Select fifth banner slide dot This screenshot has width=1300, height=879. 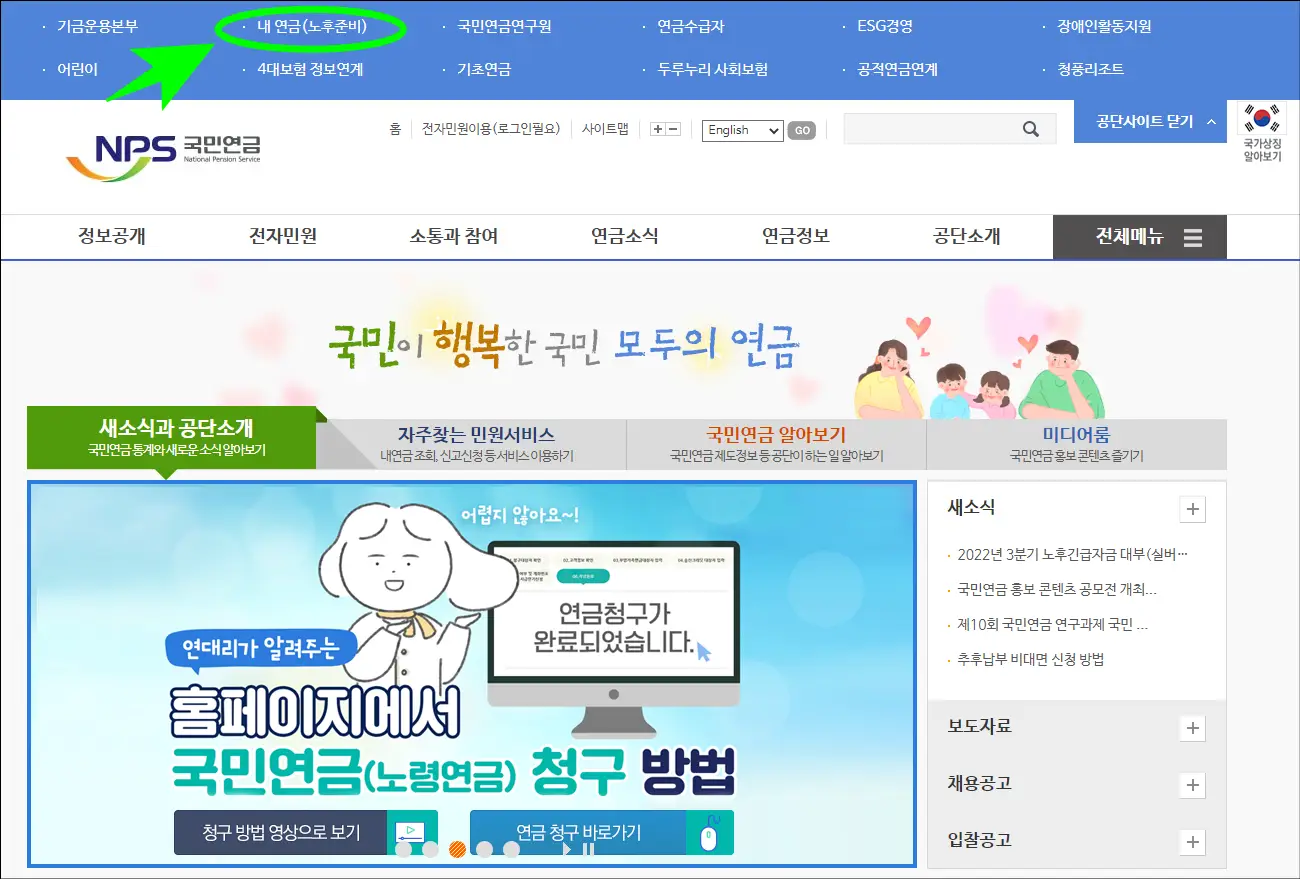coord(511,849)
